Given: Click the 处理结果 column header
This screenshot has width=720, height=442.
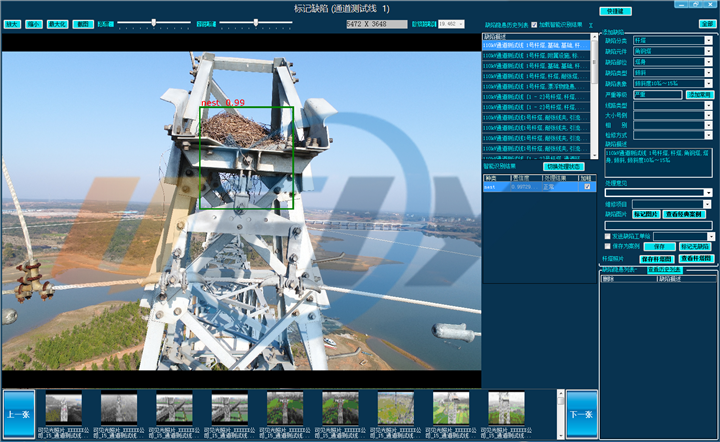Looking at the screenshot, I should tap(560, 178).
